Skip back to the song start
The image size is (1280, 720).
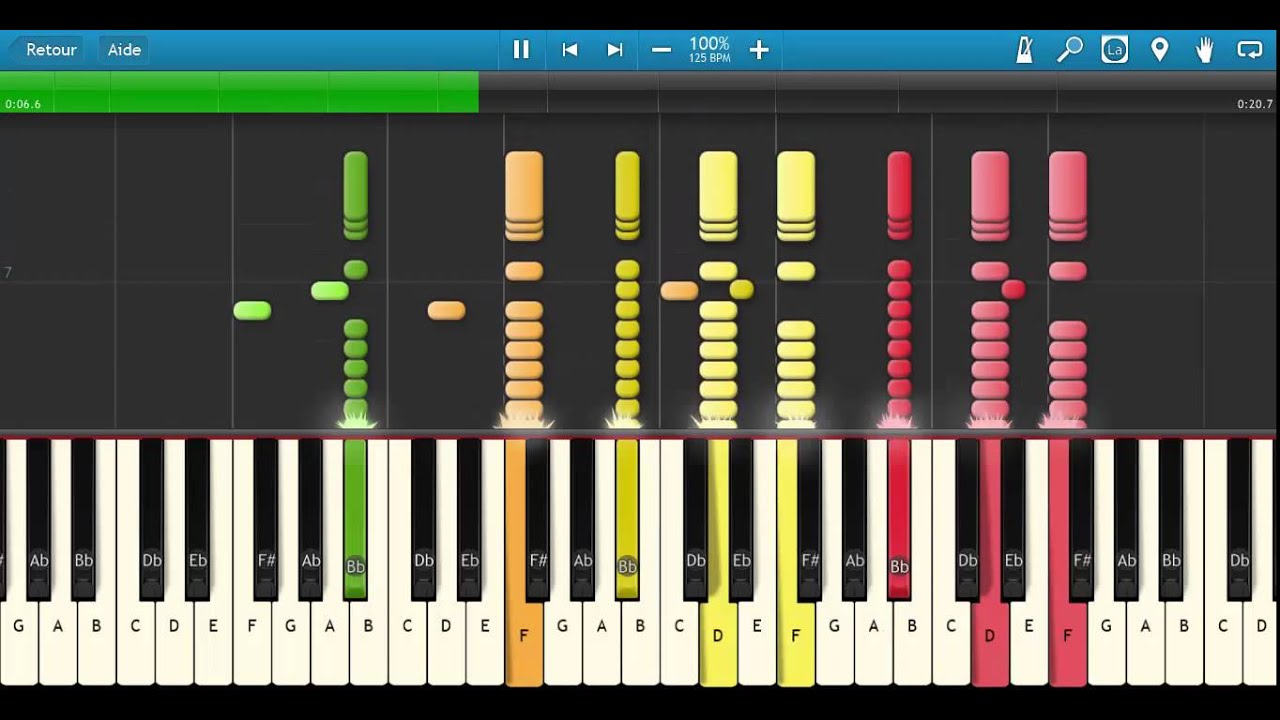point(570,50)
